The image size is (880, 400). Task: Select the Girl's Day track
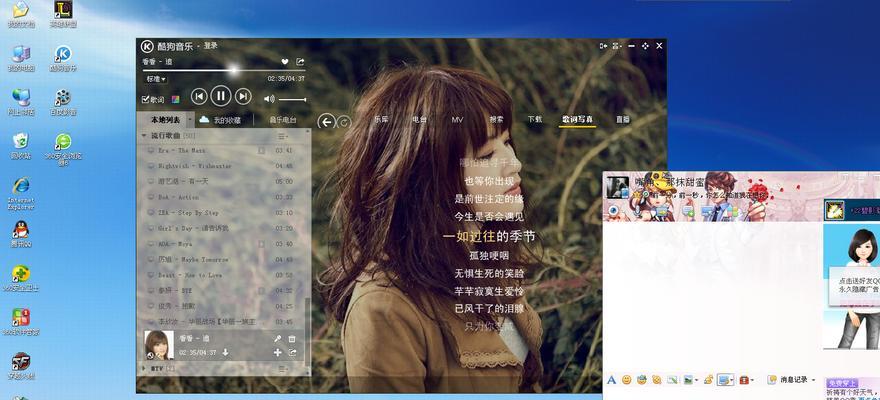pyautogui.click(x=222, y=228)
